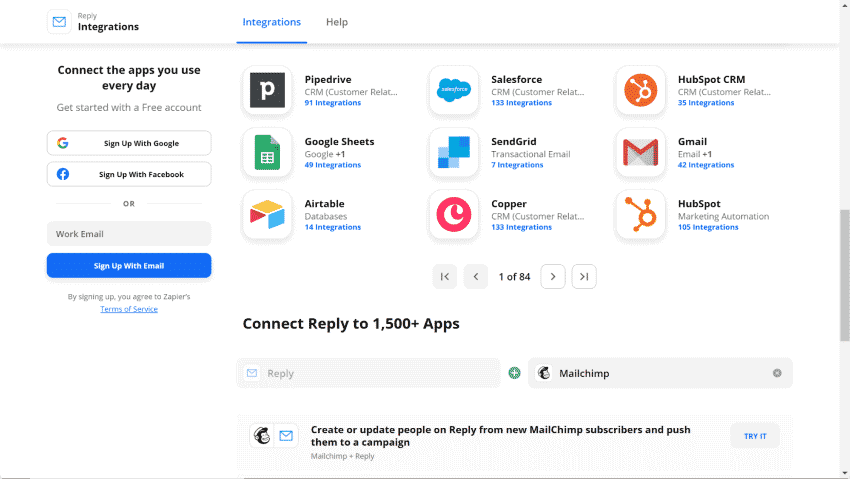Click the Reply envelope icon in the zap card

pyautogui.click(x=286, y=436)
